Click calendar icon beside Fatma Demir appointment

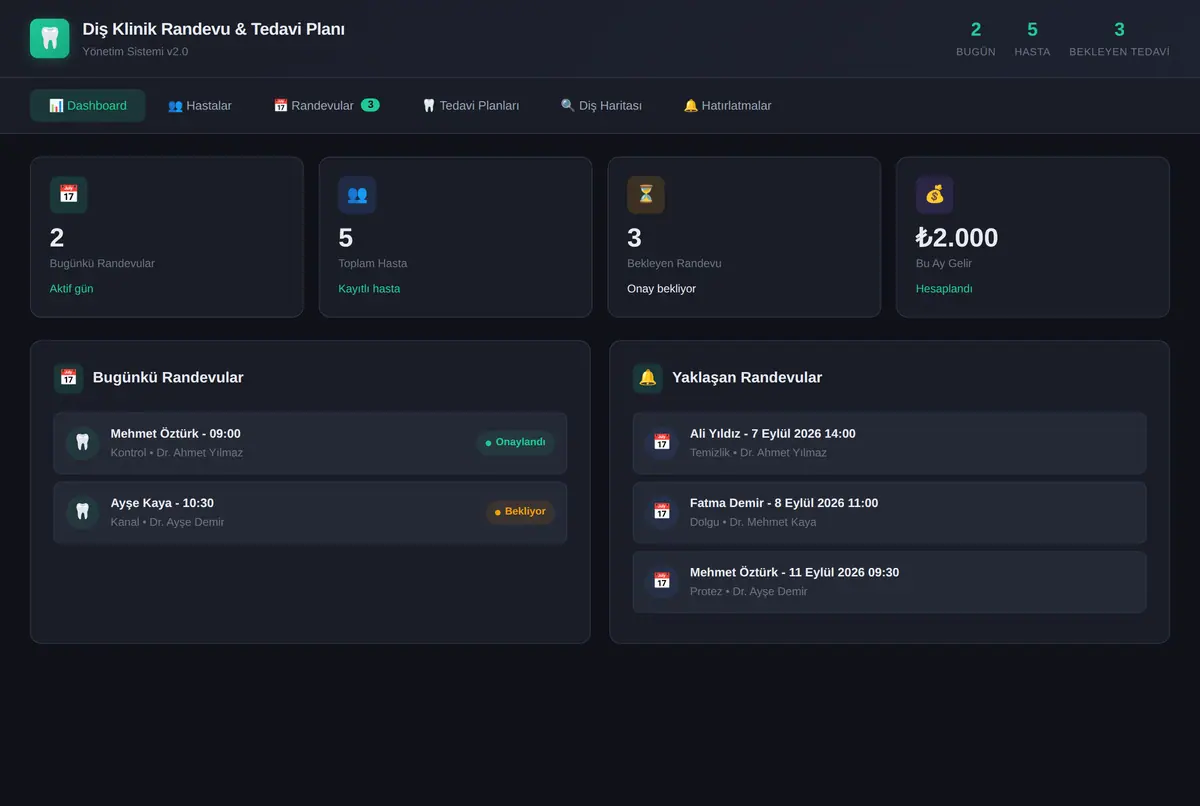point(661,512)
